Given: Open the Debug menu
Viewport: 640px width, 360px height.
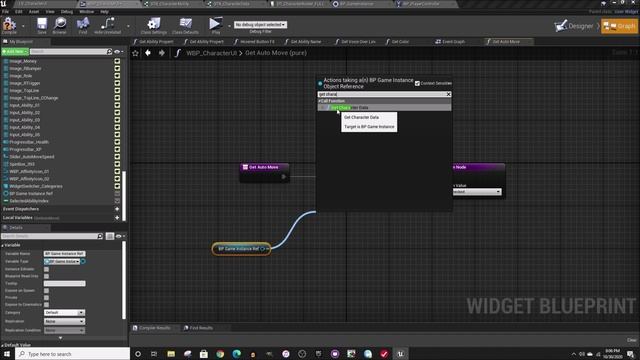Looking at the screenshot, I should [x=67, y=12].
